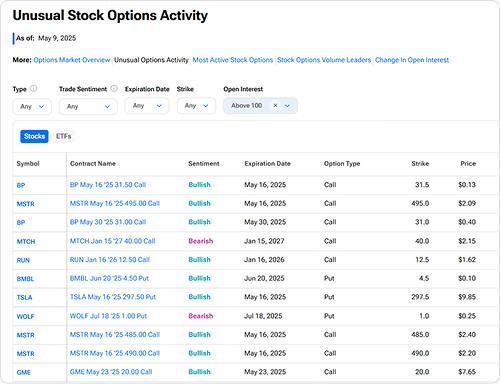Click the 12.5 strike in RUN row
The image size is (500, 384).
(x=422, y=260)
